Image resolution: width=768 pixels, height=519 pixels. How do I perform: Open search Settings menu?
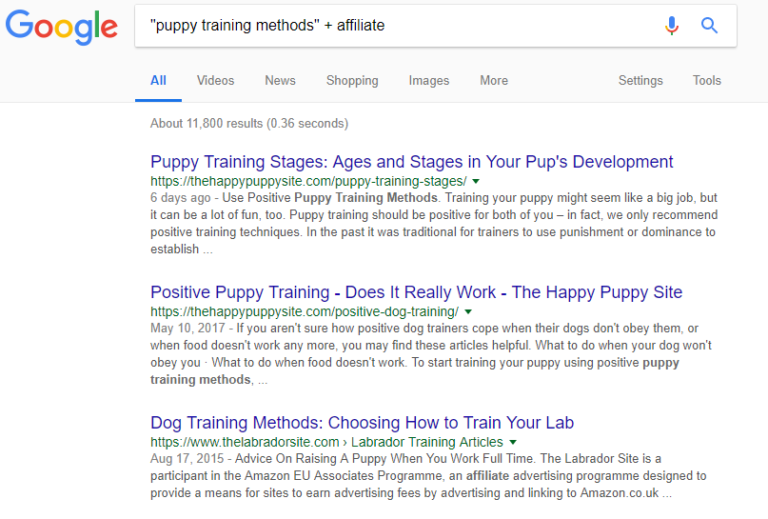coord(640,81)
